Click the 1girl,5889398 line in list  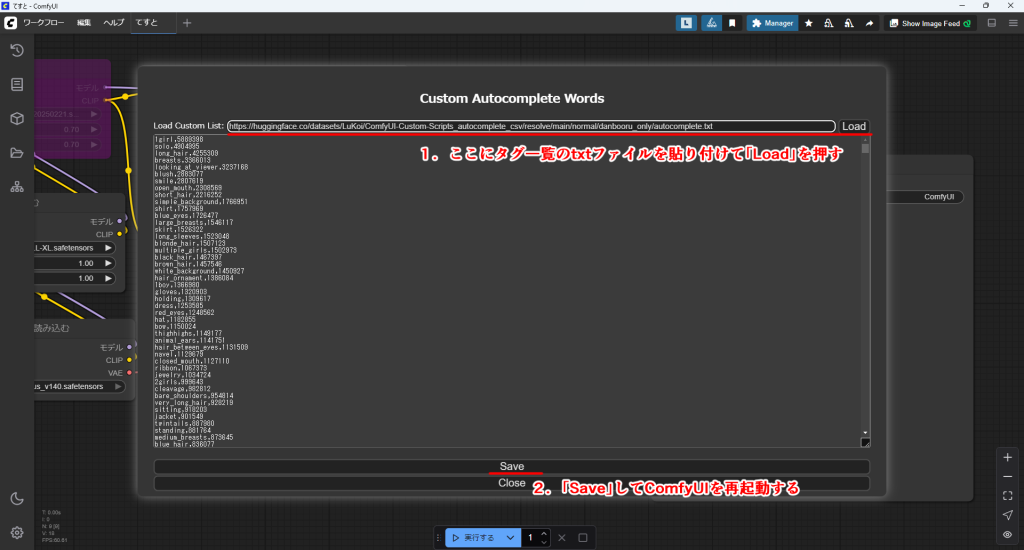tap(179, 139)
